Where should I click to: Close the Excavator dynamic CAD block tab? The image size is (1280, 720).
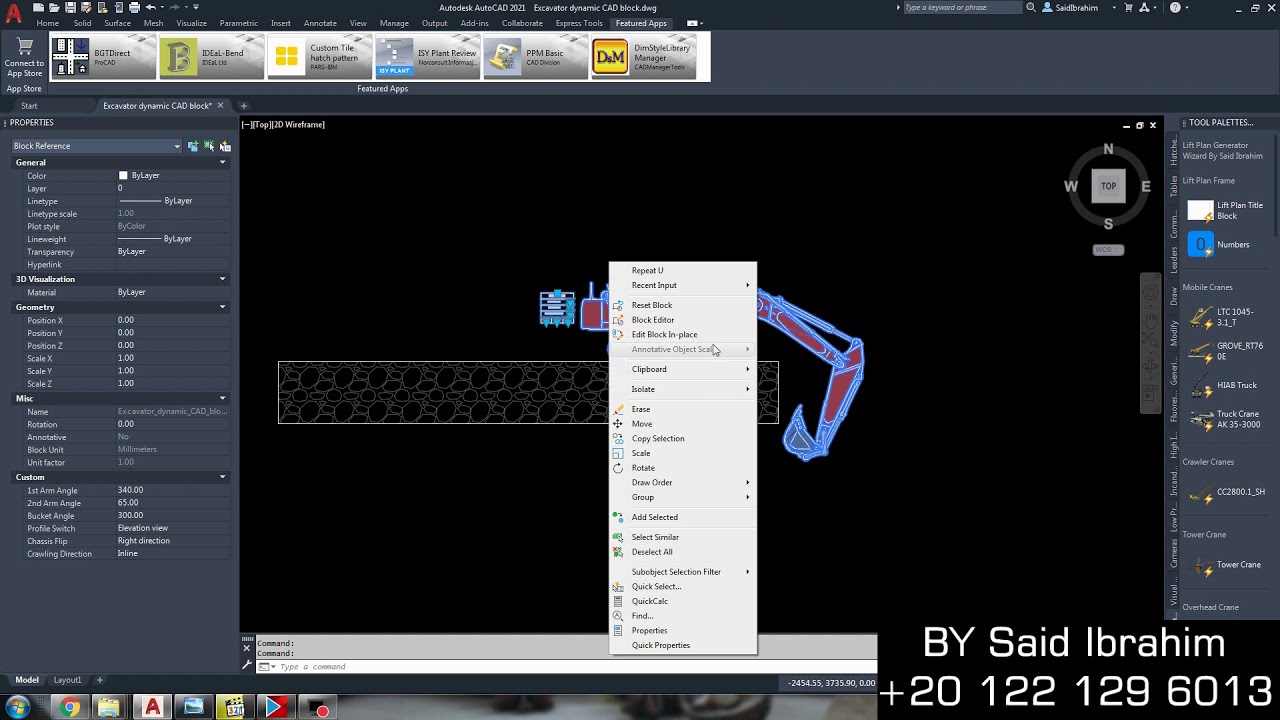tap(220, 105)
